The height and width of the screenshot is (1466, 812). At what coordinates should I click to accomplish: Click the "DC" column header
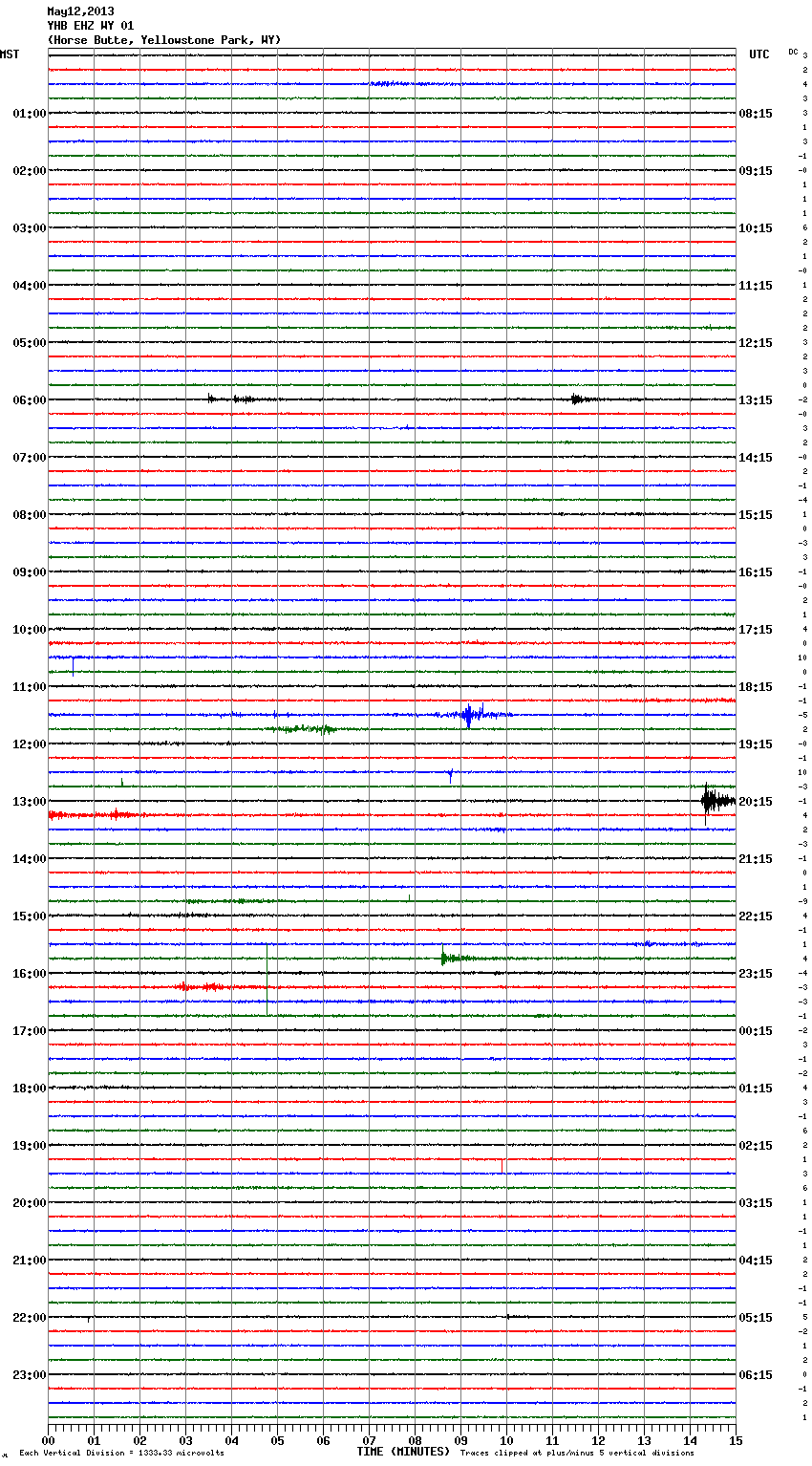click(x=793, y=52)
